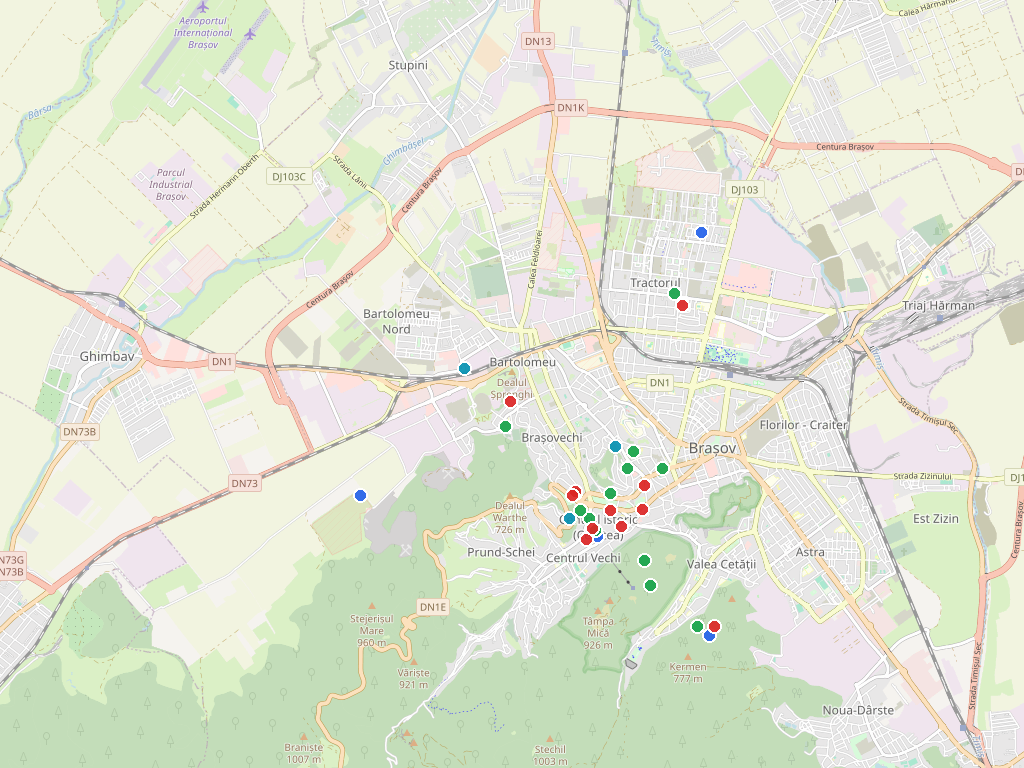Click the isolated blue marker near DN73
This screenshot has height=768, width=1024.
(360, 496)
